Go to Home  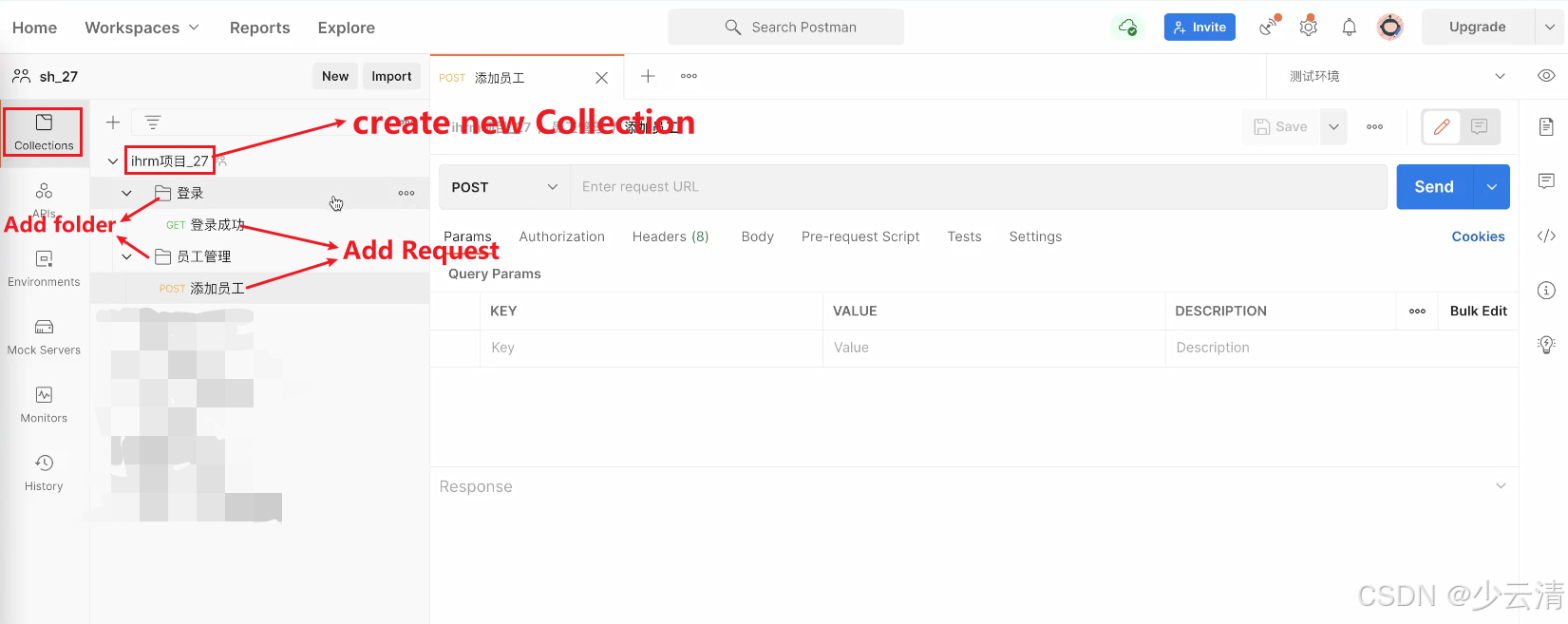click(34, 28)
